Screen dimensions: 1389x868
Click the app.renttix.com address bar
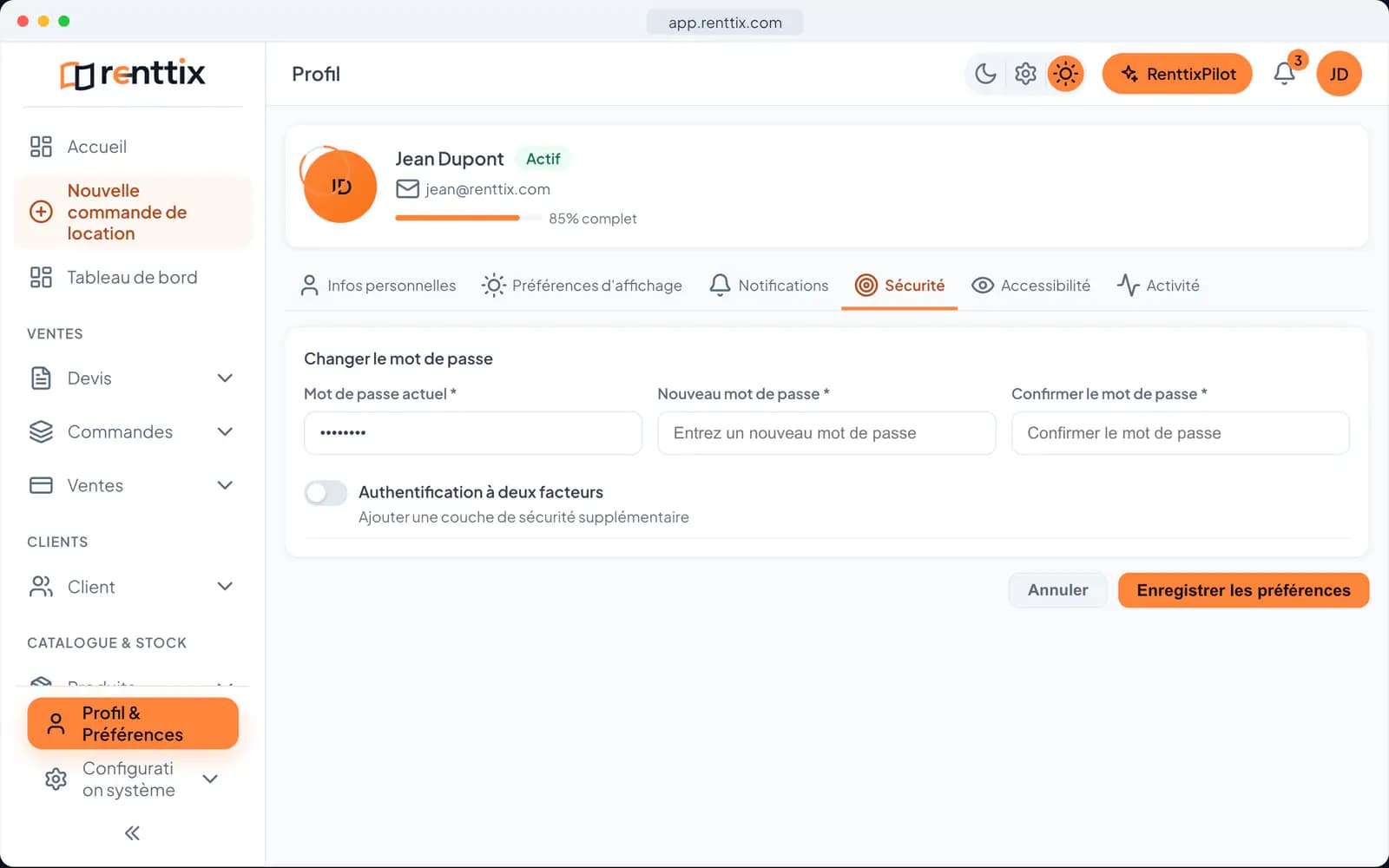point(725,23)
